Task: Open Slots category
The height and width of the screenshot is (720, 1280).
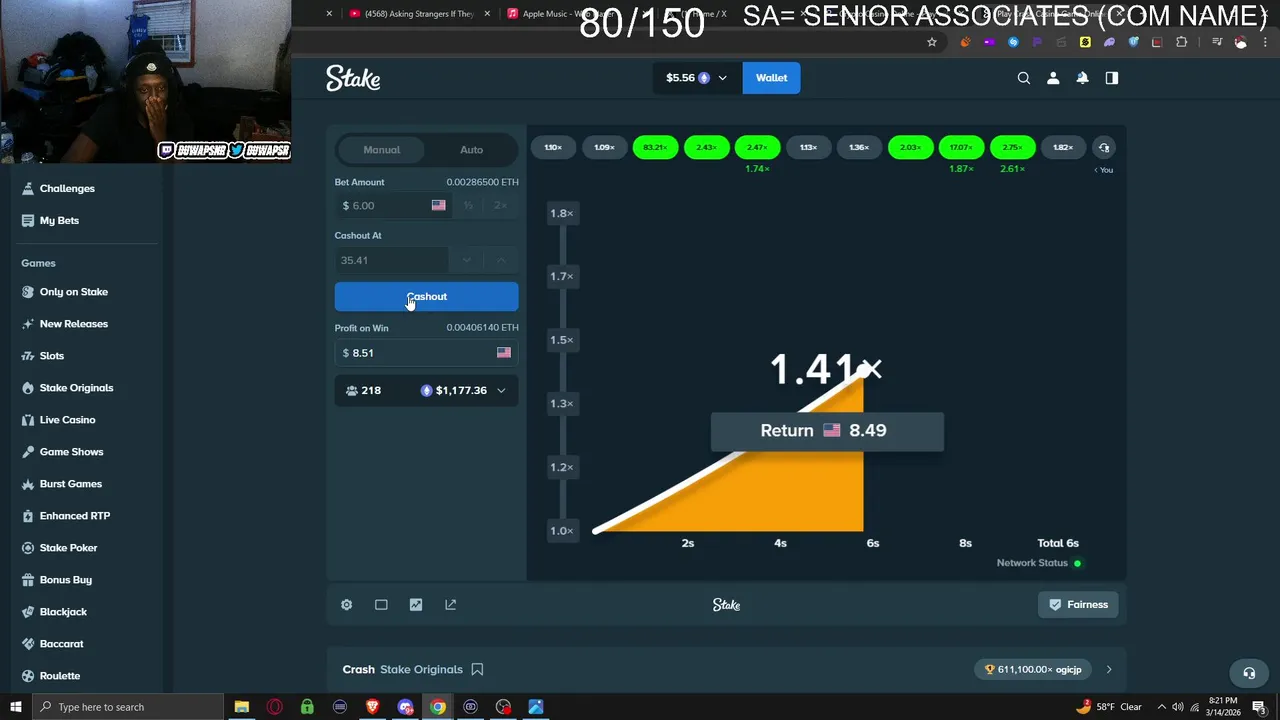Action: tap(51, 356)
